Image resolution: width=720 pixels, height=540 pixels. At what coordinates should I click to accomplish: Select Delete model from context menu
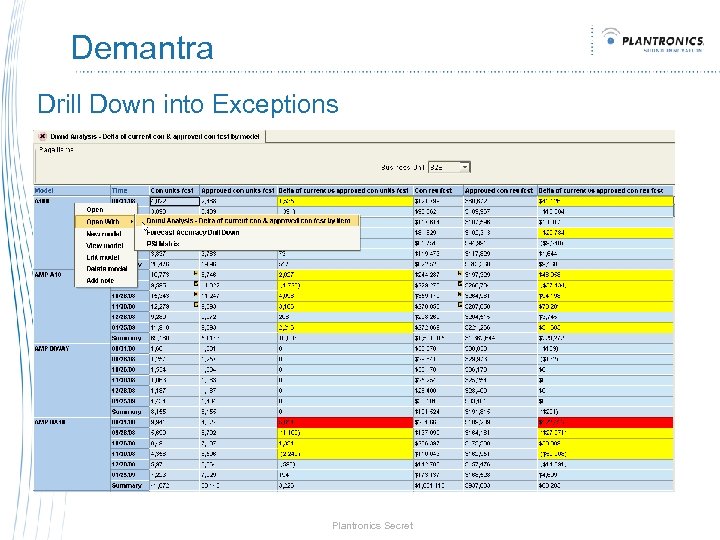point(106,269)
